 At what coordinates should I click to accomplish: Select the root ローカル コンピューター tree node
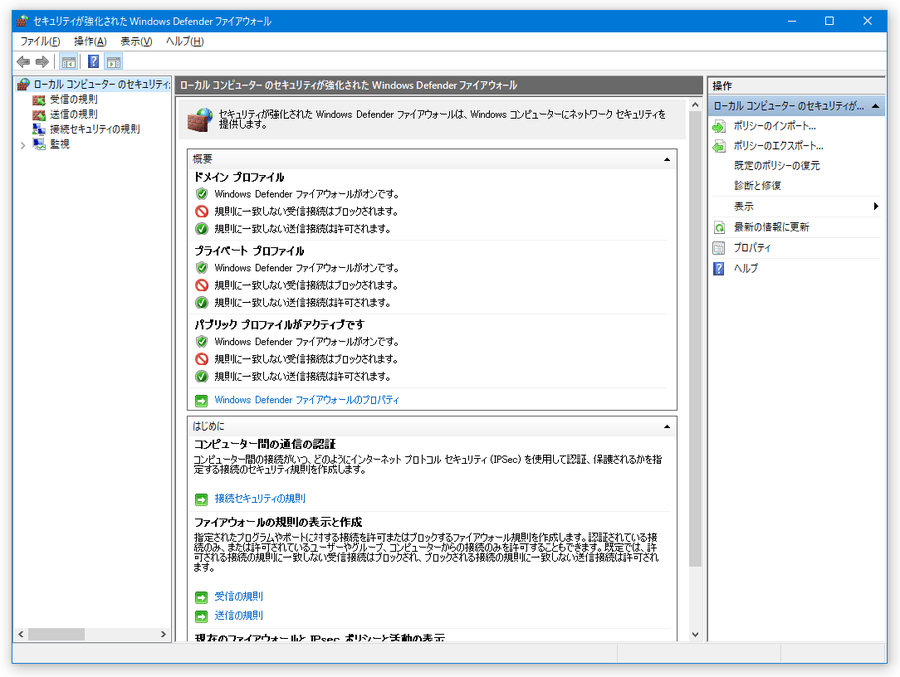point(101,84)
